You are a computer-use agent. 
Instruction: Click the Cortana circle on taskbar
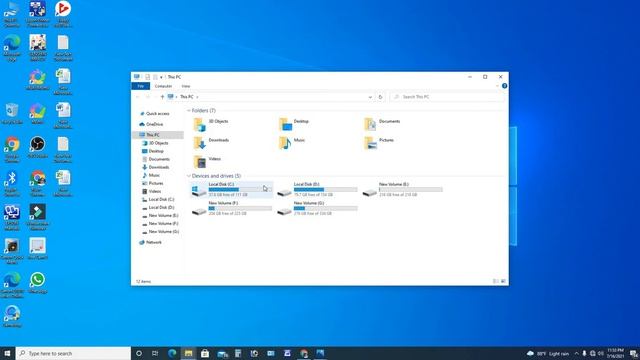click(139, 353)
